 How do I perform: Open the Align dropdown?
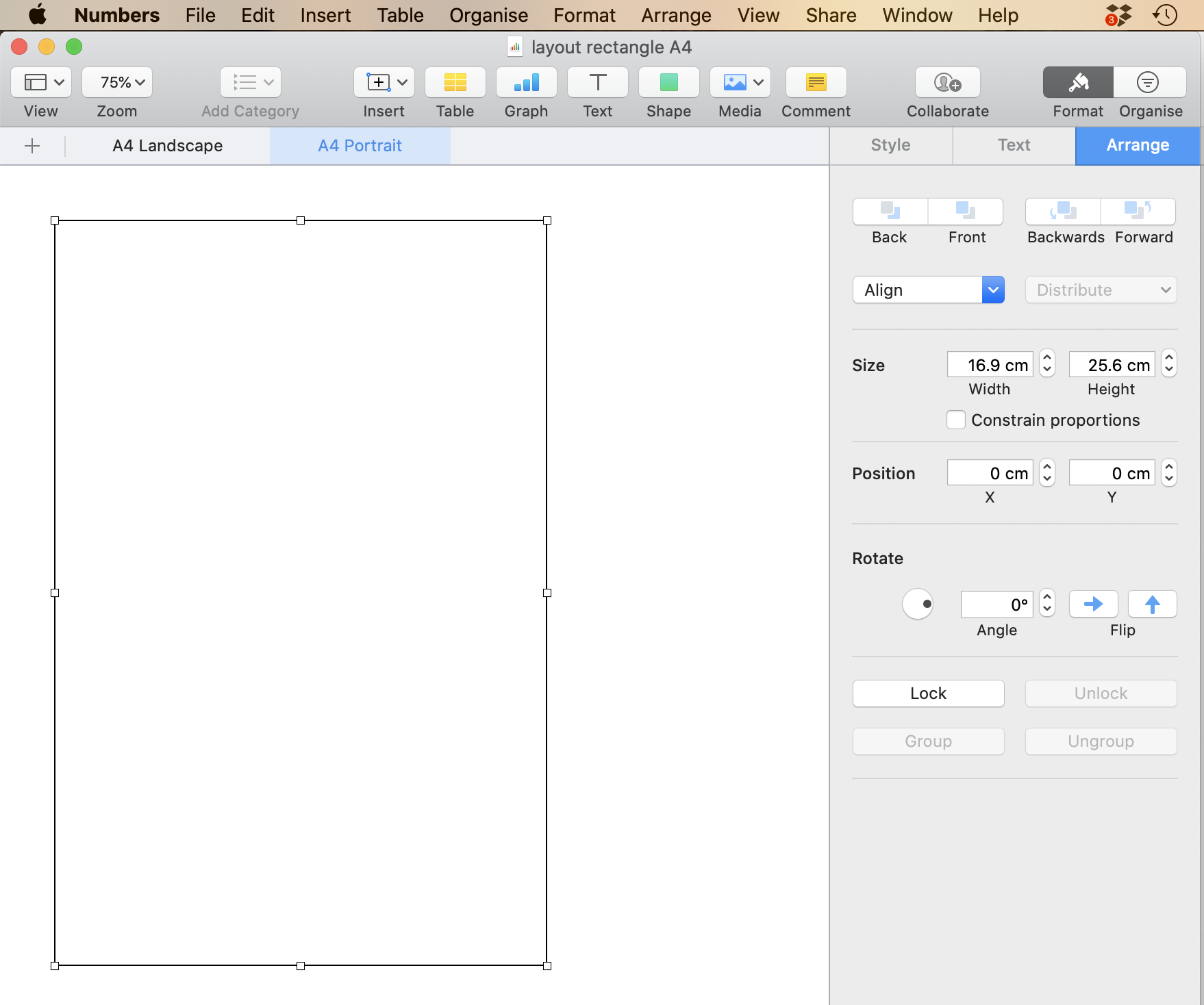click(928, 290)
